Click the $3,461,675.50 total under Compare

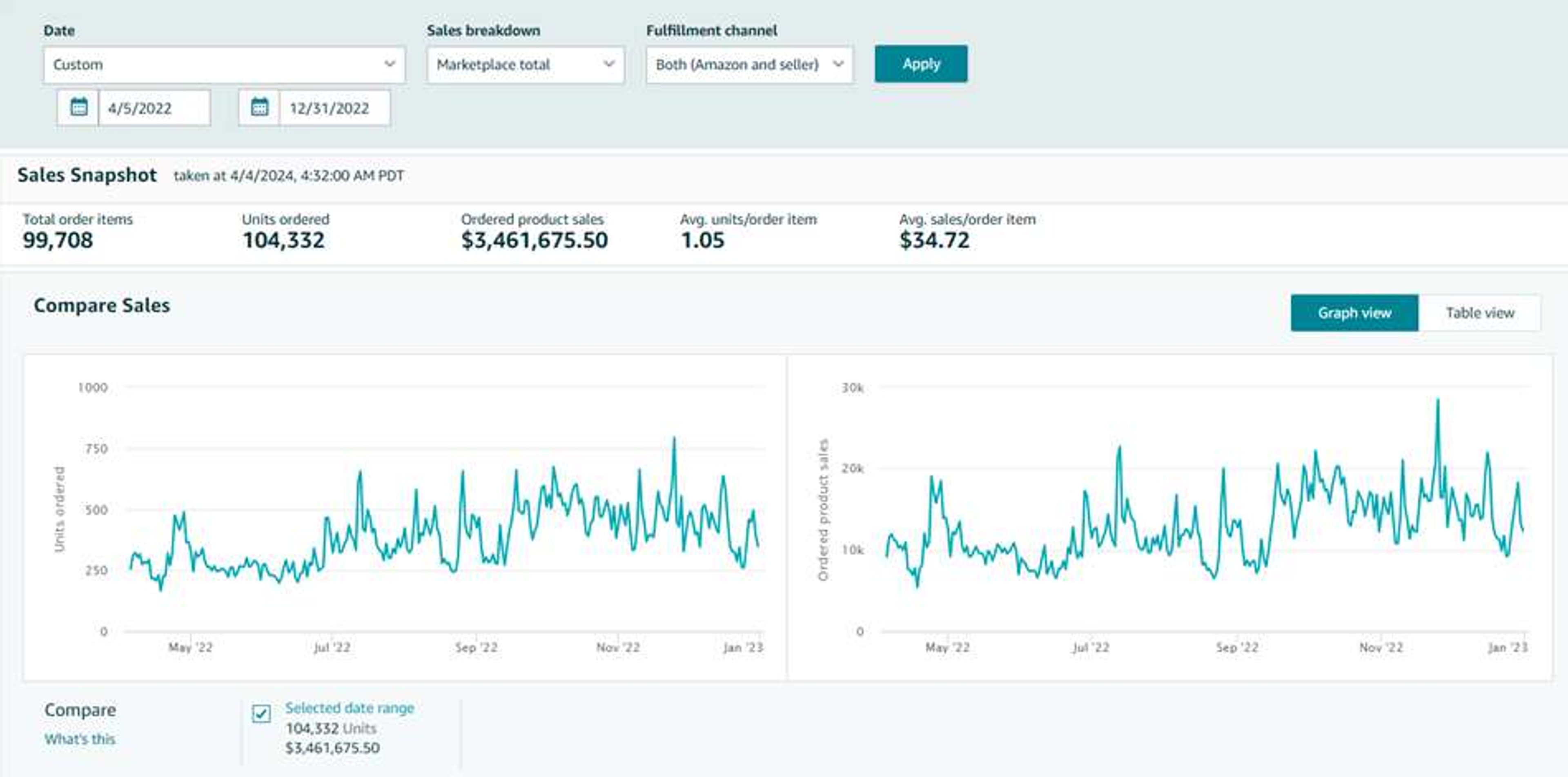332,748
